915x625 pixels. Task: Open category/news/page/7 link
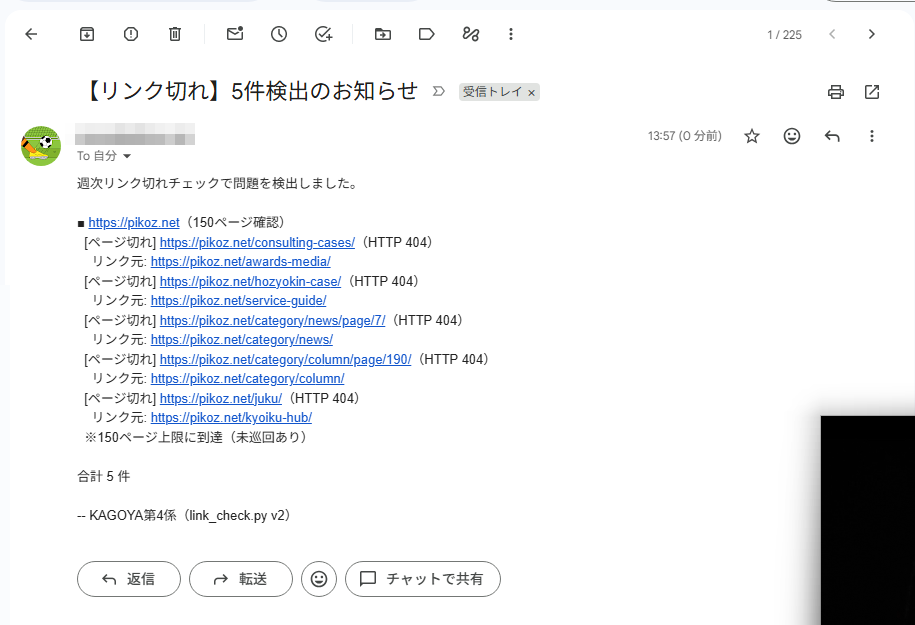273,320
